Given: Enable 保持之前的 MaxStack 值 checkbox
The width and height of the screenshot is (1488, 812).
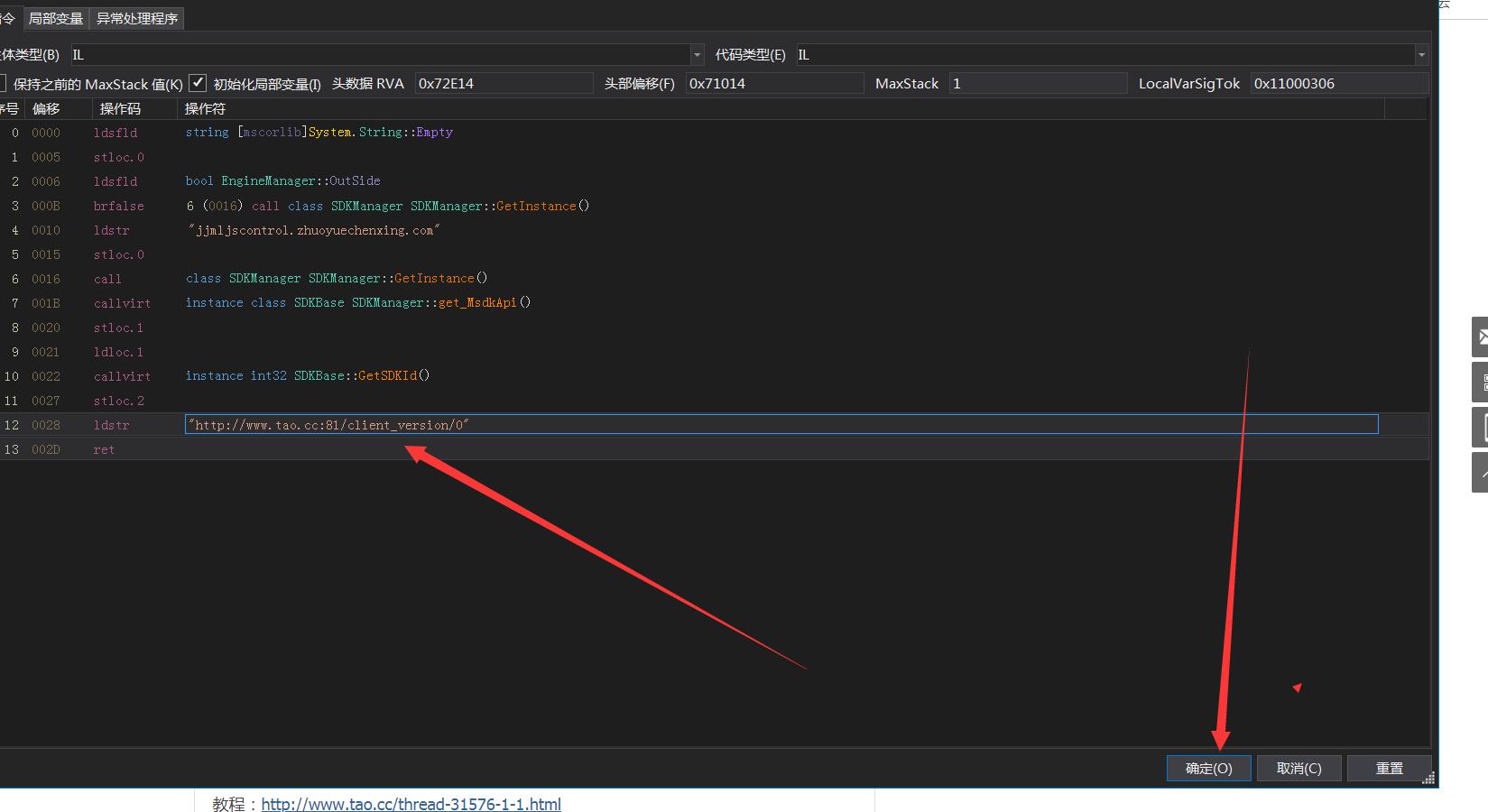Looking at the screenshot, I should click(x=3, y=84).
